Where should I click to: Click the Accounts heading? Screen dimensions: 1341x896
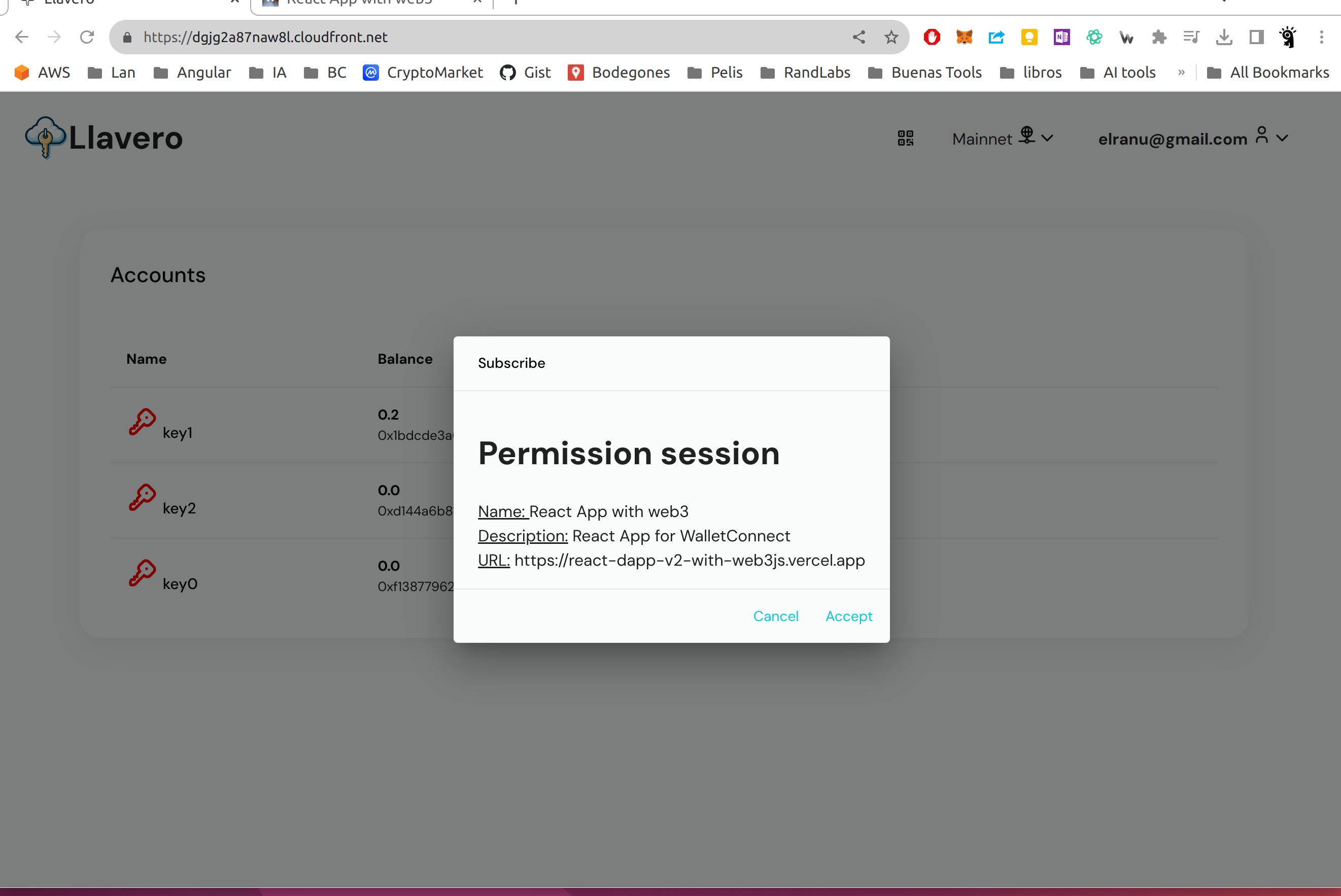158,275
